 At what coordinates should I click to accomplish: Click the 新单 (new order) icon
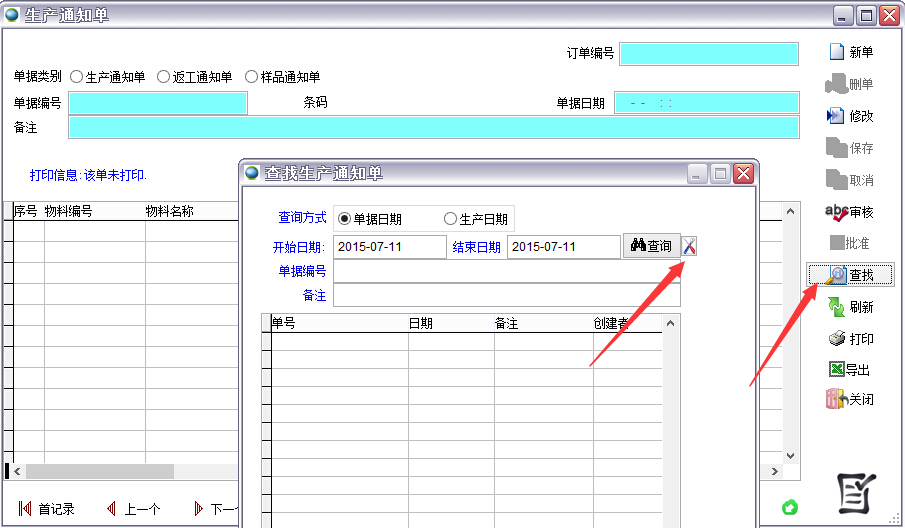click(836, 53)
